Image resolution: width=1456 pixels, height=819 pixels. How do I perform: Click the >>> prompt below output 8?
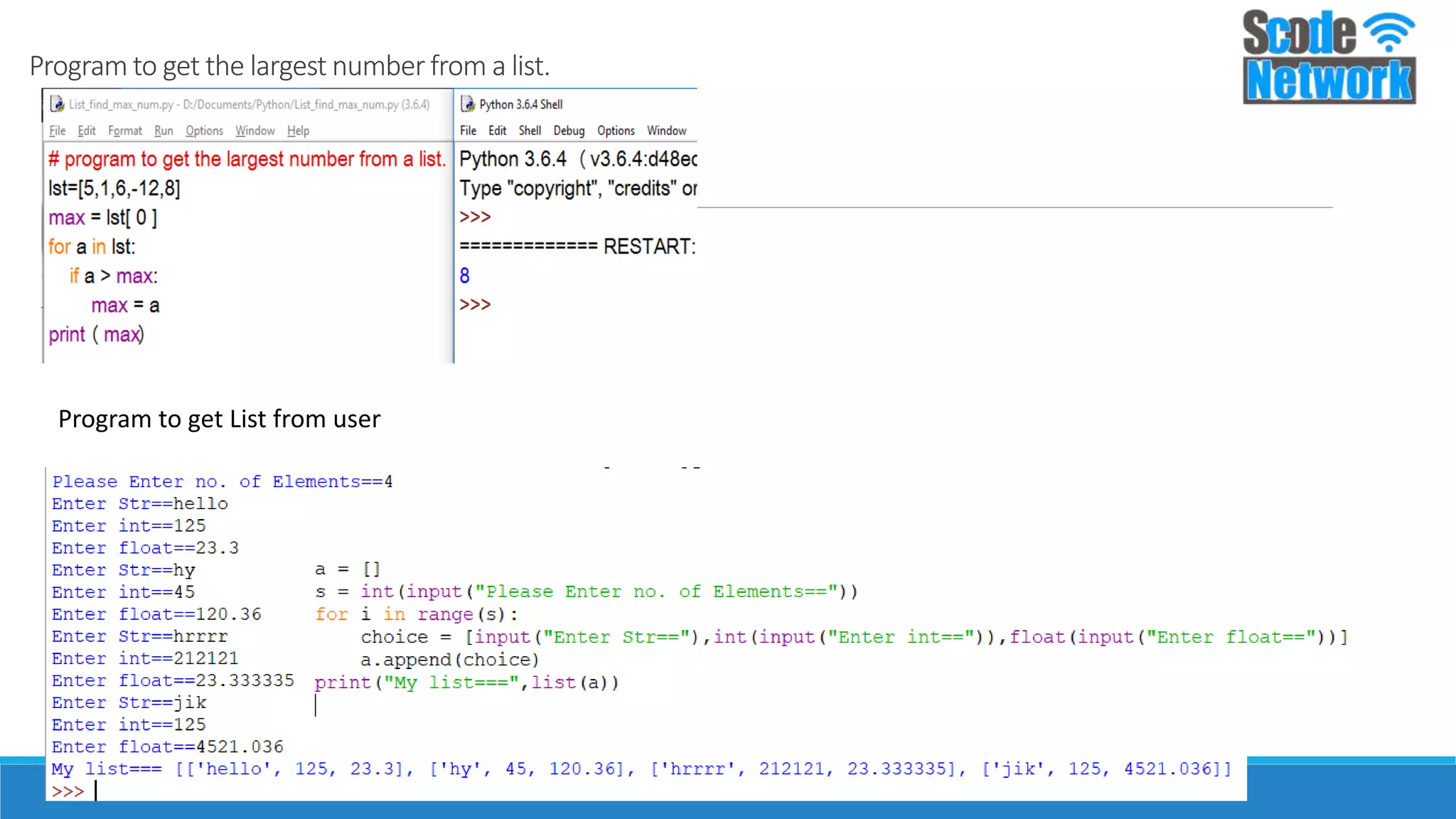pyautogui.click(x=475, y=304)
